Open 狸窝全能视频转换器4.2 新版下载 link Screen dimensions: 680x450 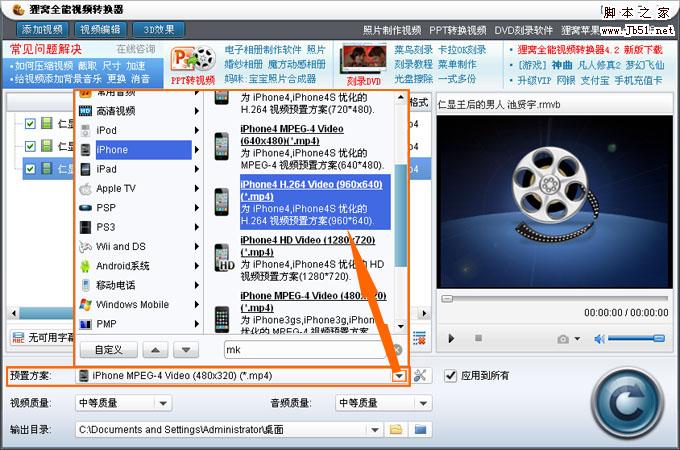[x=590, y=49]
